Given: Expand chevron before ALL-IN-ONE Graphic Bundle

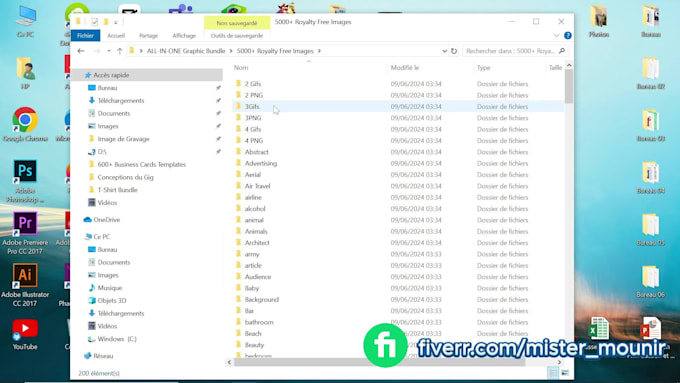Looking at the screenshot, I should 141,51.
